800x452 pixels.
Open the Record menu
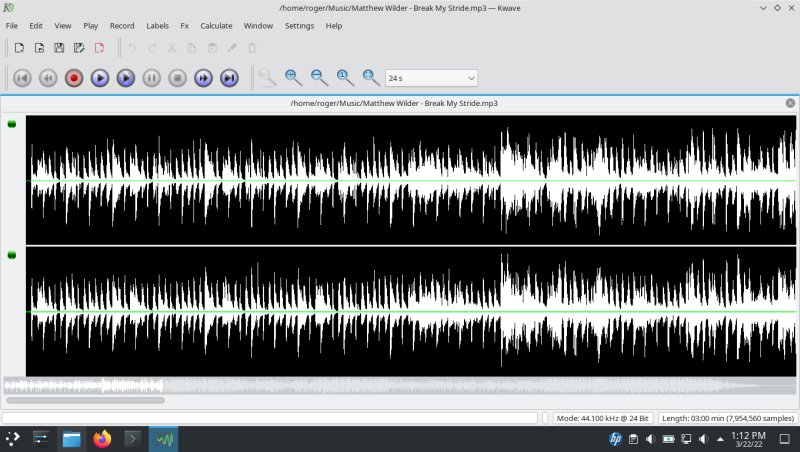(x=122, y=26)
